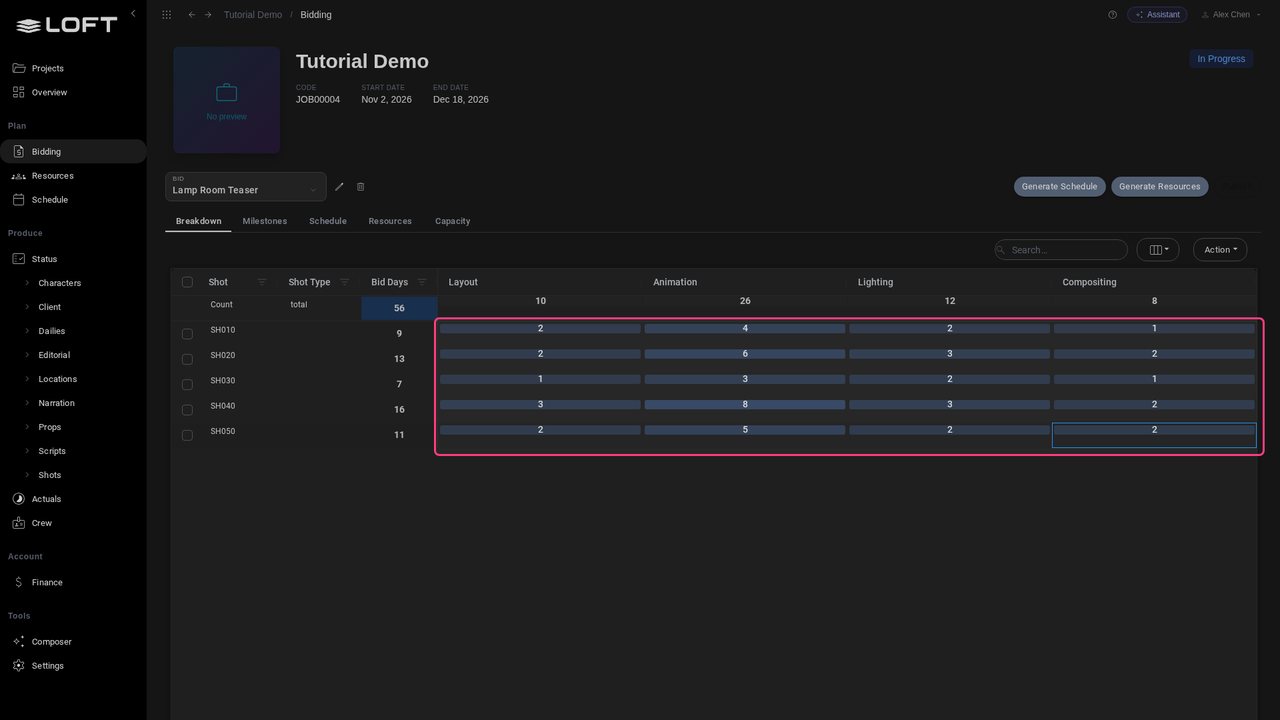This screenshot has height=720, width=1280.
Task: Switch to the Milestones tab
Action: tap(265, 221)
